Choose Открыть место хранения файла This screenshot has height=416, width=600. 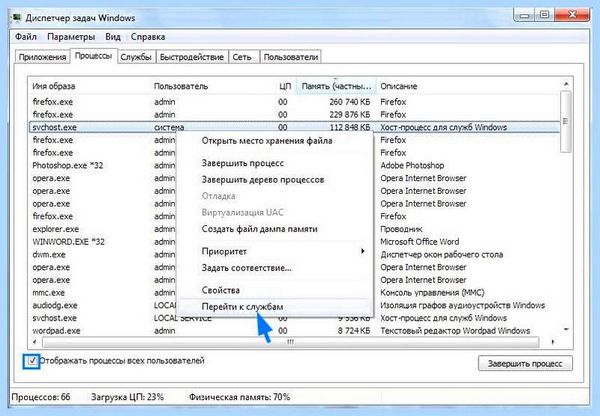coord(267,141)
